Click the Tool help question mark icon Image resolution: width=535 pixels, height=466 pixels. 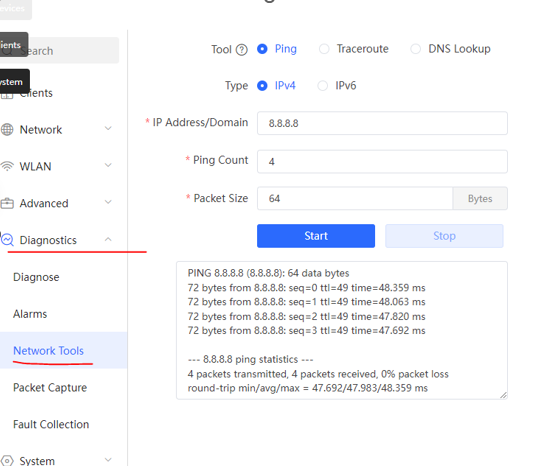242,50
